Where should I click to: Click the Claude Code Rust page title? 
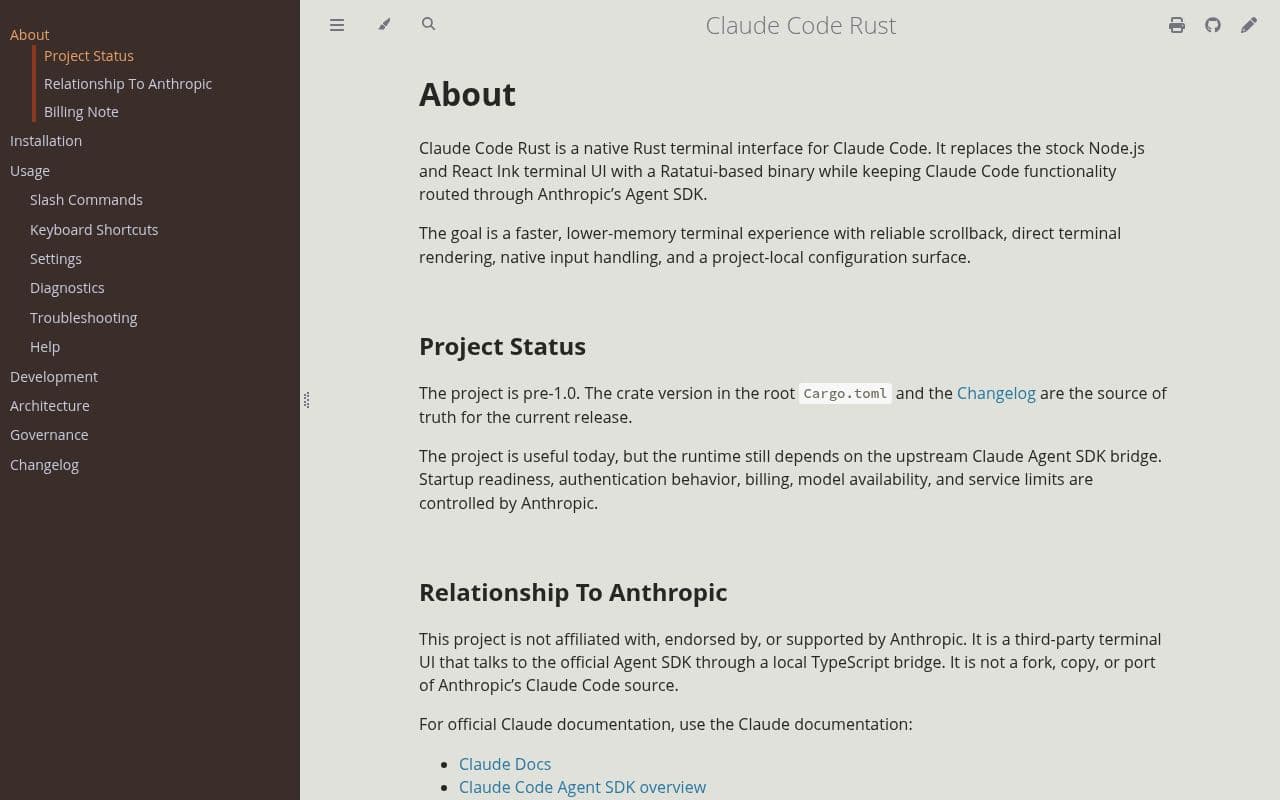pyautogui.click(x=801, y=25)
